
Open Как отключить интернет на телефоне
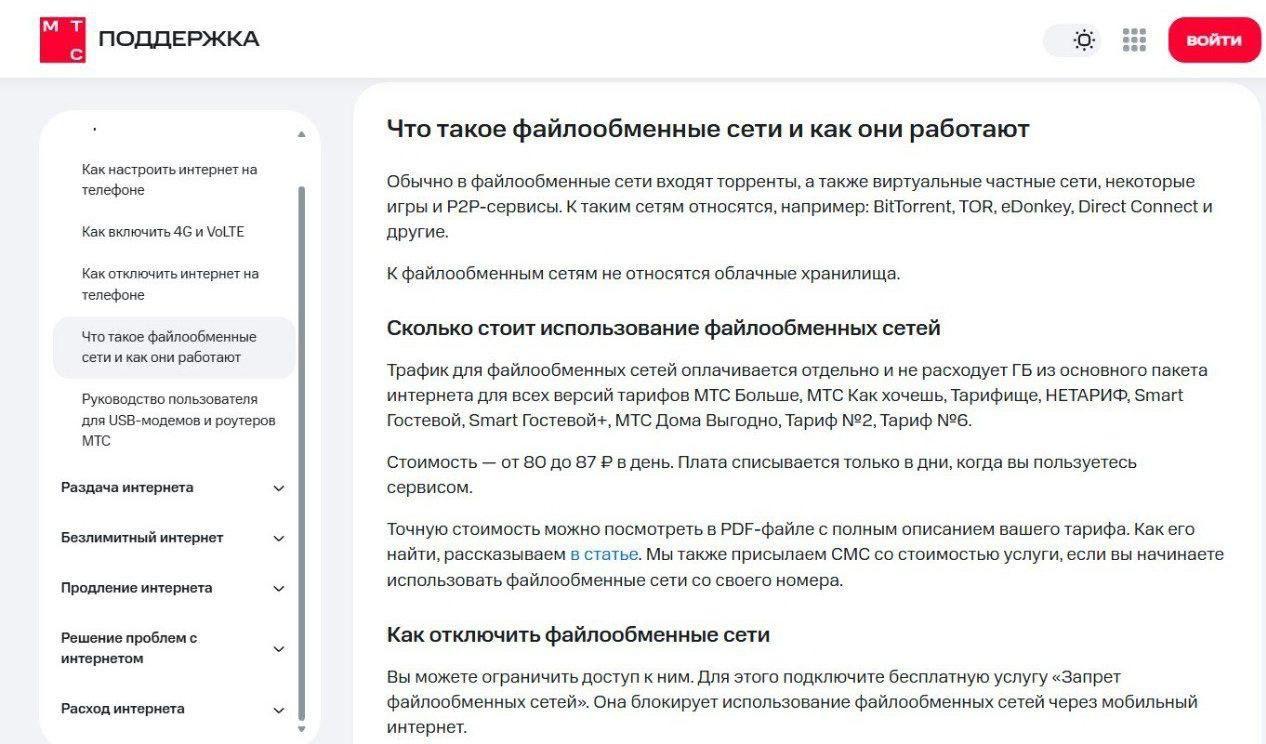(170, 284)
